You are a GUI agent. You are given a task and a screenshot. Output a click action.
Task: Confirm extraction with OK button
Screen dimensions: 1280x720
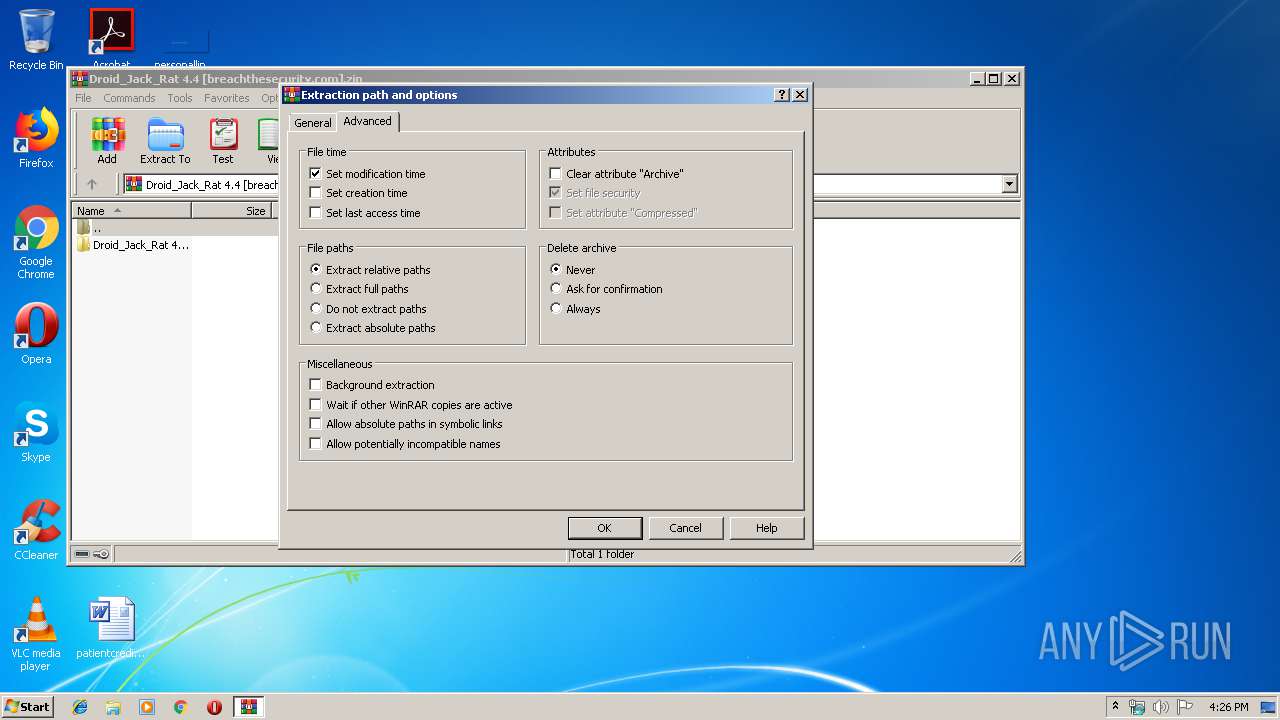[x=604, y=528]
